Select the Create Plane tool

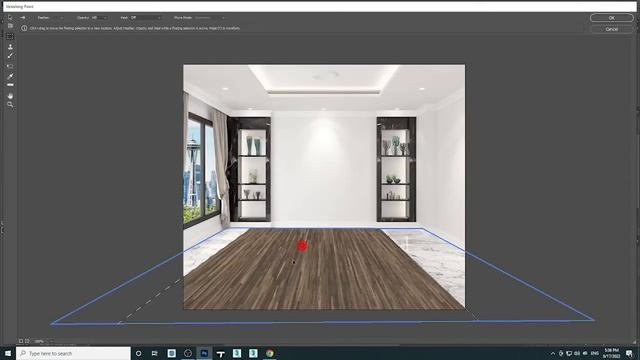click(x=10, y=26)
